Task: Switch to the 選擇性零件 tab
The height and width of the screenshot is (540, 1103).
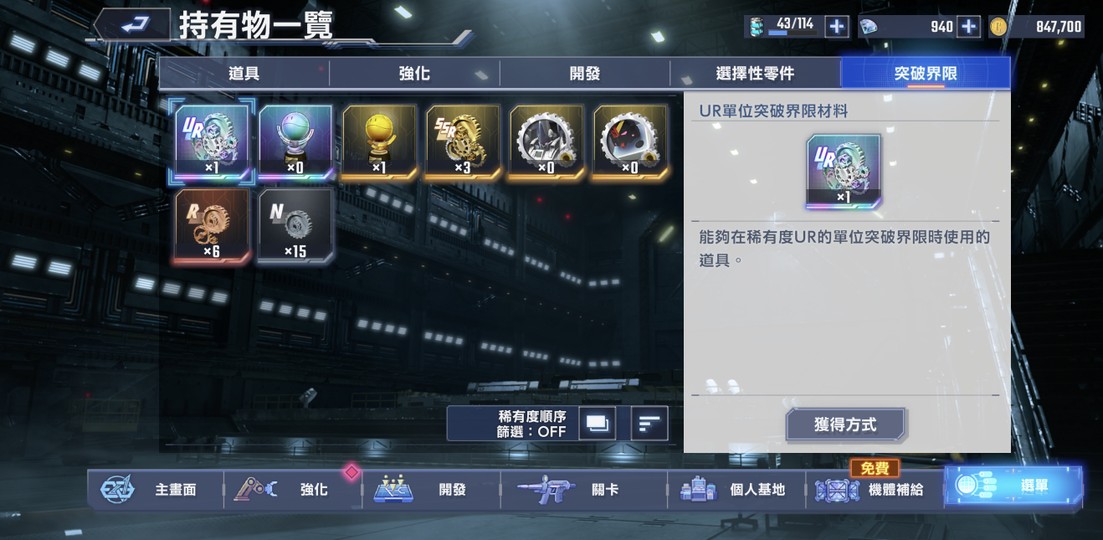Action: [x=755, y=73]
